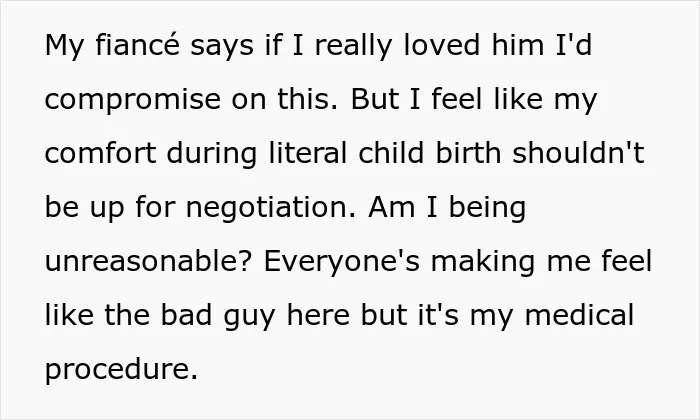Click the word "shouldn't"

[x=579, y=153]
